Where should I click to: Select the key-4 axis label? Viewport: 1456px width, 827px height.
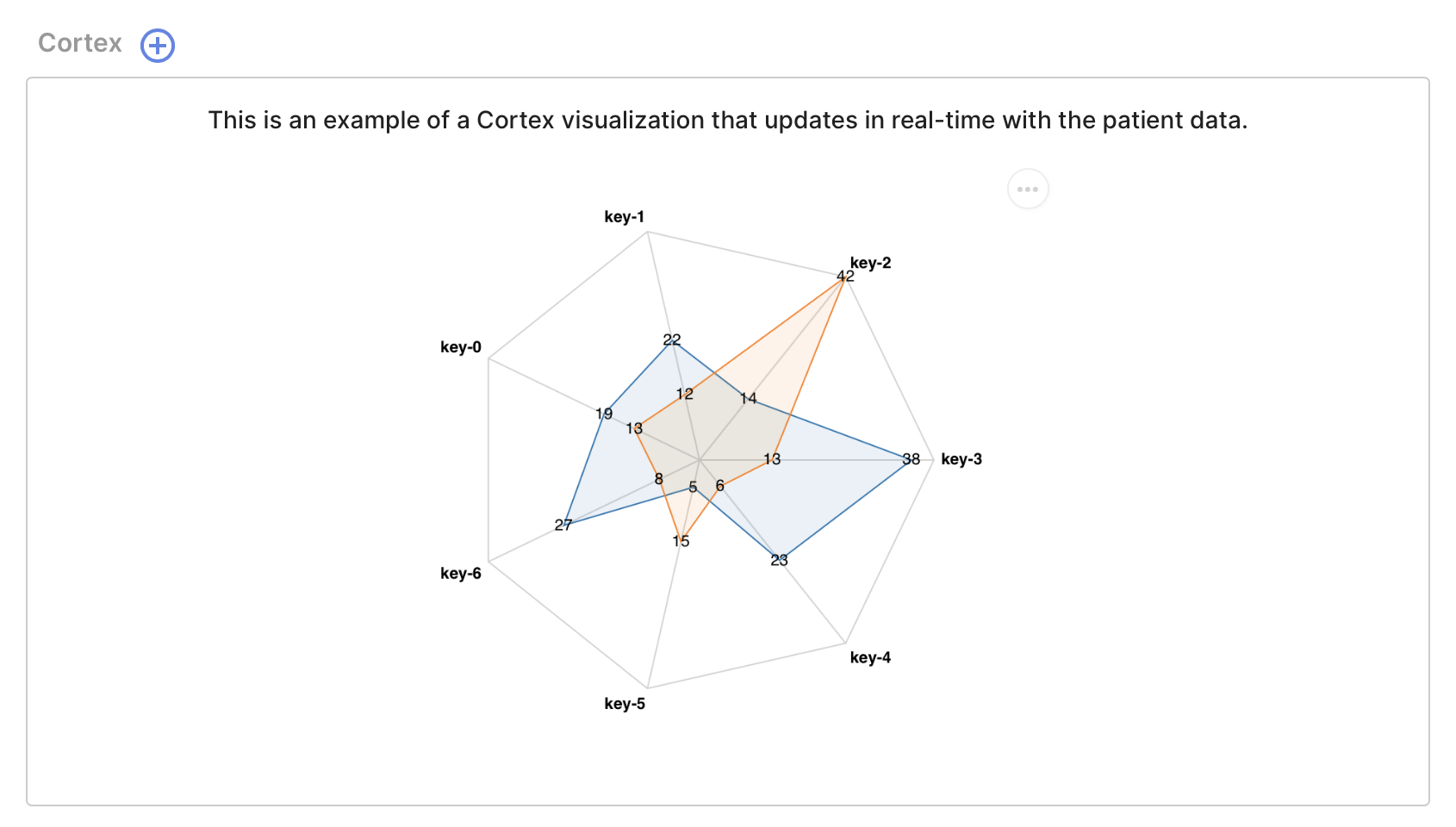click(x=870, y=657)
